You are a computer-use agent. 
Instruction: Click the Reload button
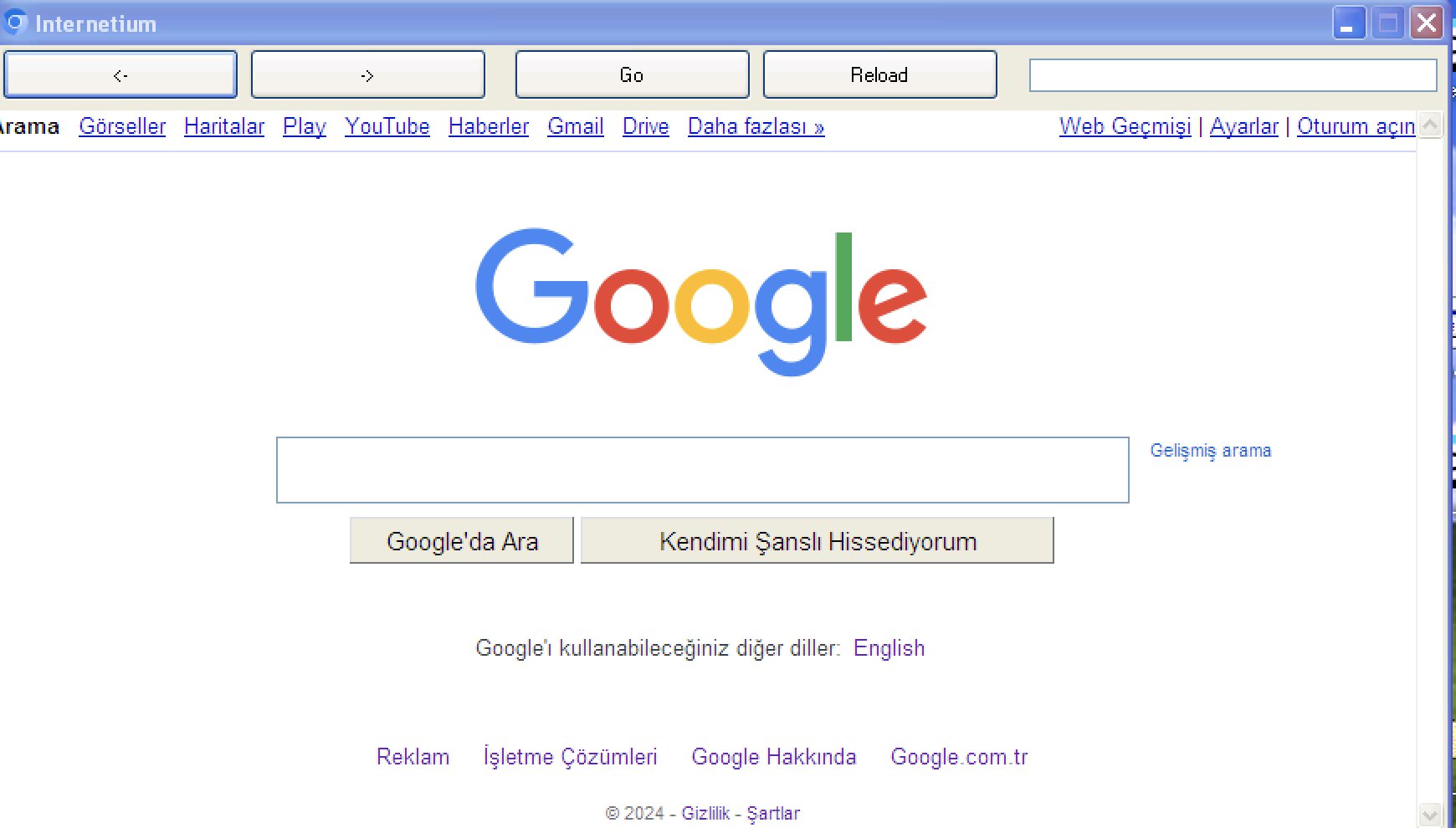879,74
